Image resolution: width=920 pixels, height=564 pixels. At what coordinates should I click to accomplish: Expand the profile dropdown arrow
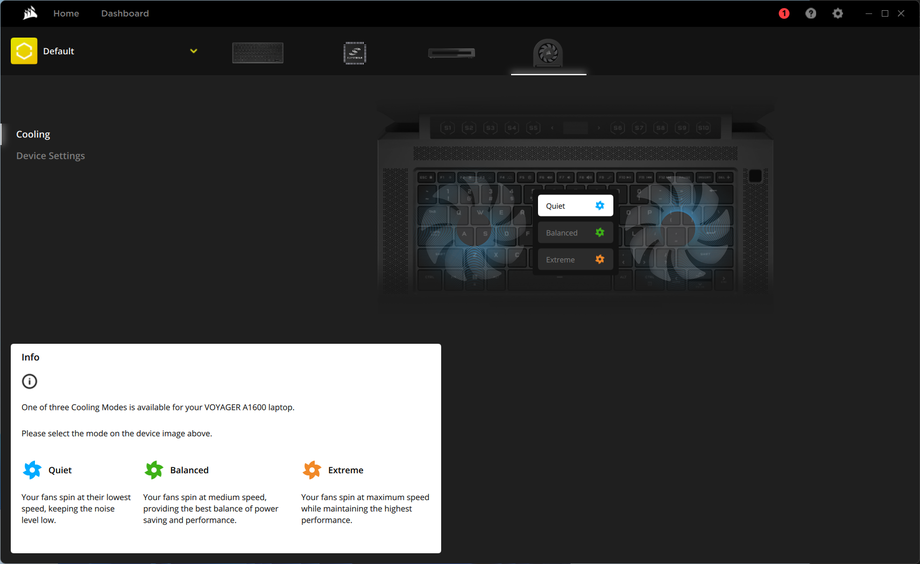pyautogui.click(x=194, y=51)
